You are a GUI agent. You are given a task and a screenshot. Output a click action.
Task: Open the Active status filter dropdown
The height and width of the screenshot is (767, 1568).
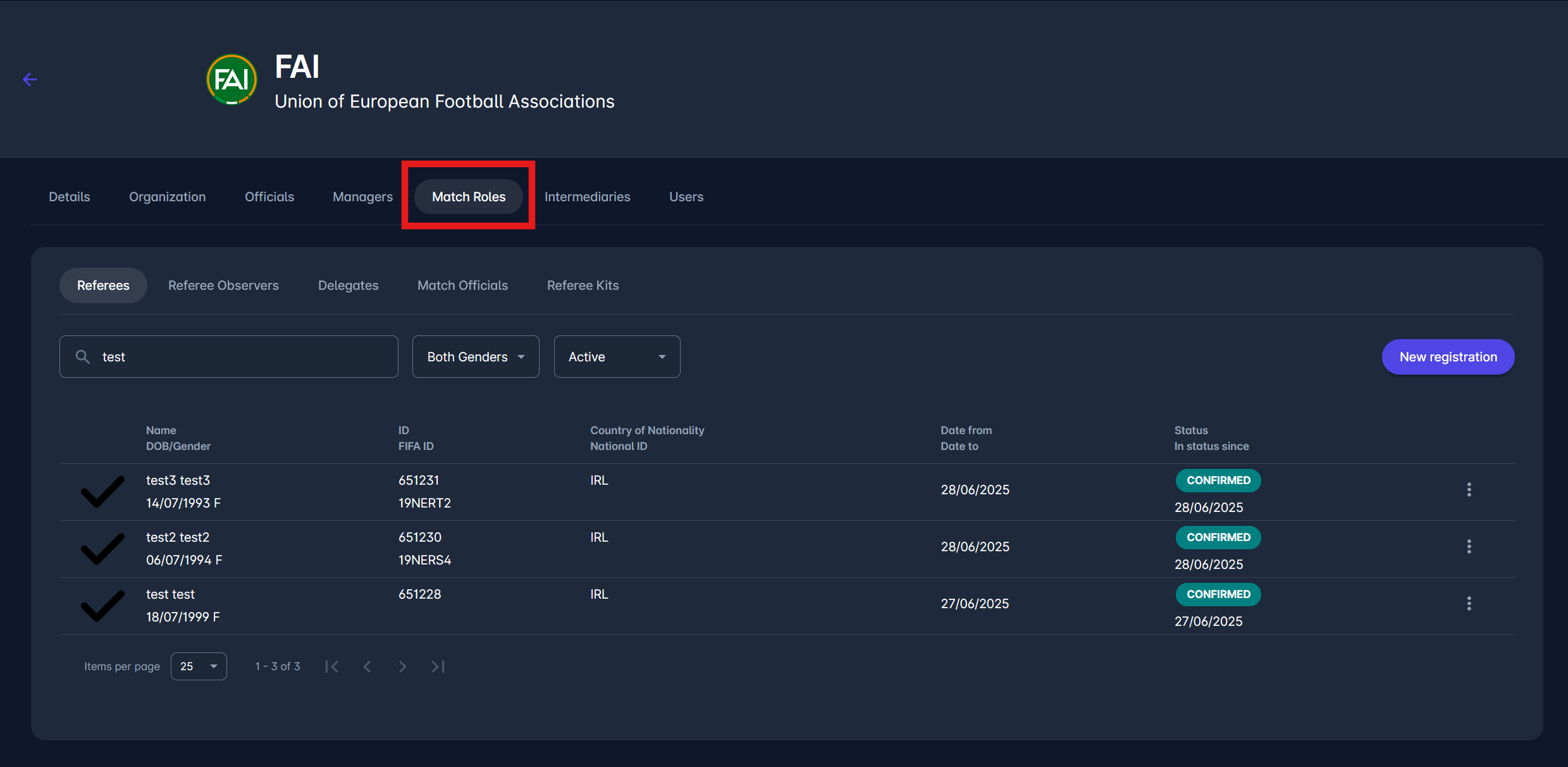[x=617, y=357]
